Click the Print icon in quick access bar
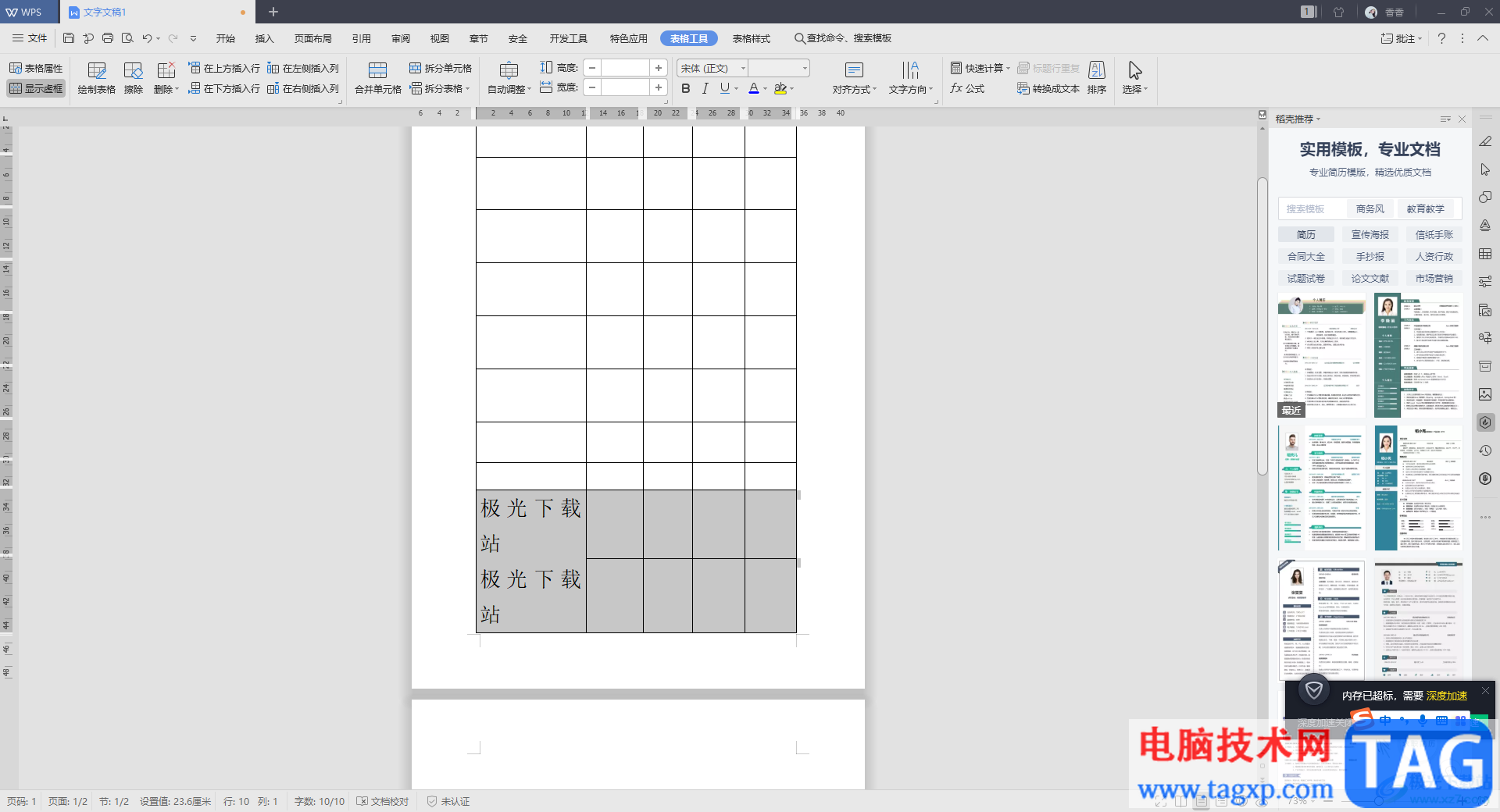Image resolution: width=1500 pixels, height=812 pixels. [x=108, y=38]
